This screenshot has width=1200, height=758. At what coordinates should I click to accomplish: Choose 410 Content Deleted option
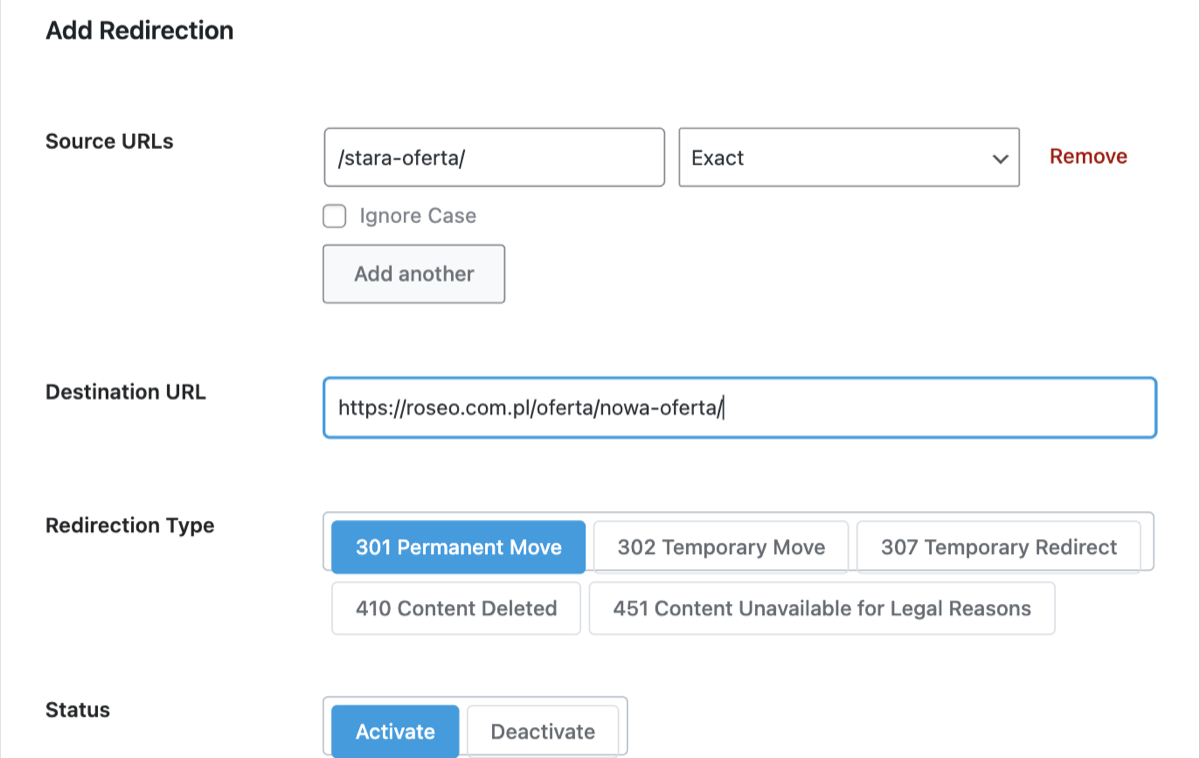pyautogui.click(x=456, y=608)
